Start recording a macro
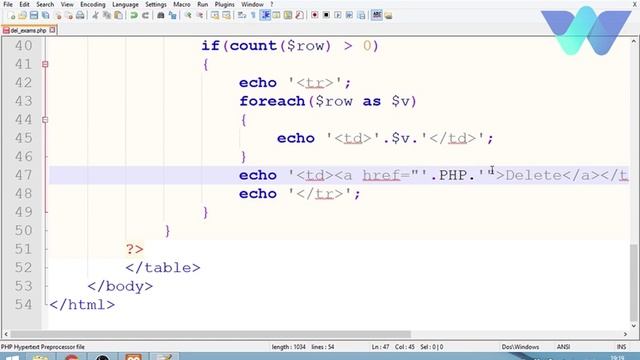640x360 pixels. [315, 16]
